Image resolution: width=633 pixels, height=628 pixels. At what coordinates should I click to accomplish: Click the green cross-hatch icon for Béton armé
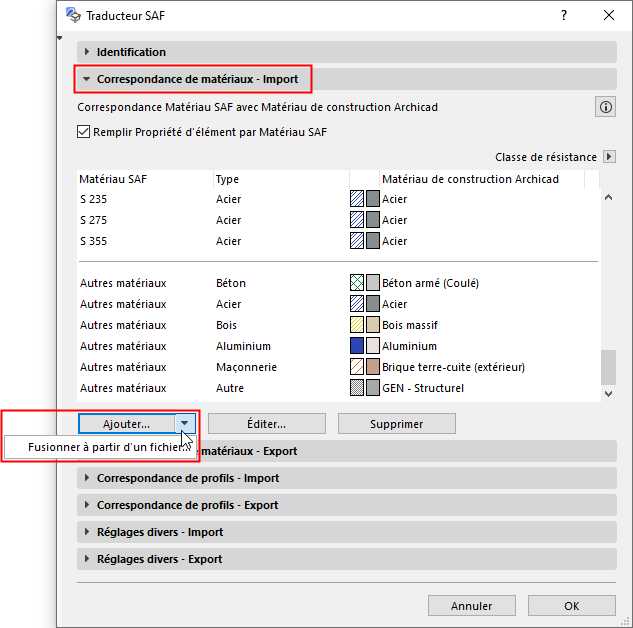[x=357, y=283]
